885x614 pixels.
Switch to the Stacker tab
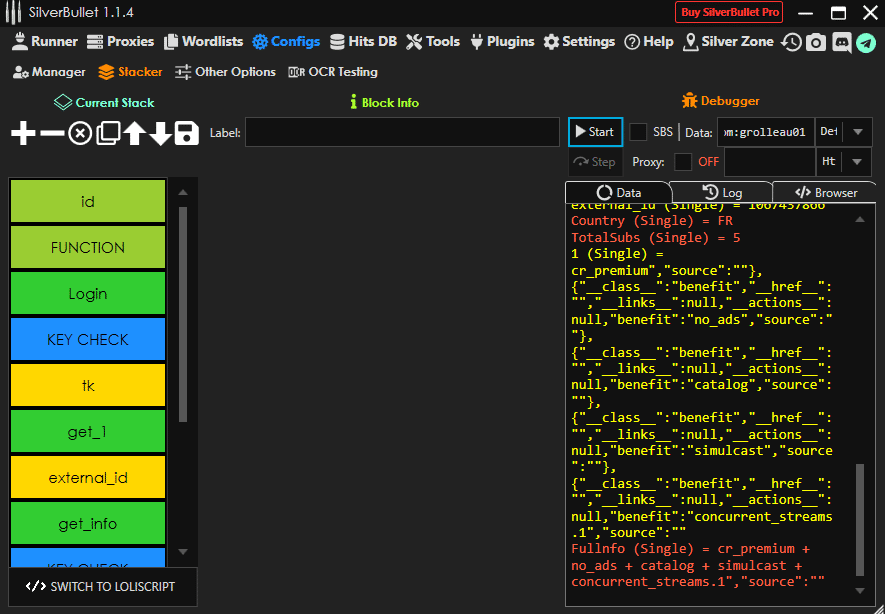(130, 72)
